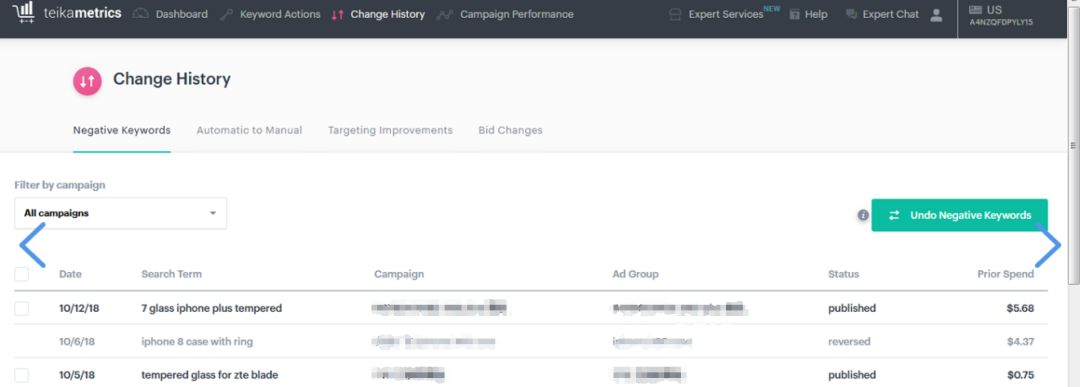Screen dimensions: 1080x387
Task: Open the Help link in top bar
Action: tap(809, 14)
